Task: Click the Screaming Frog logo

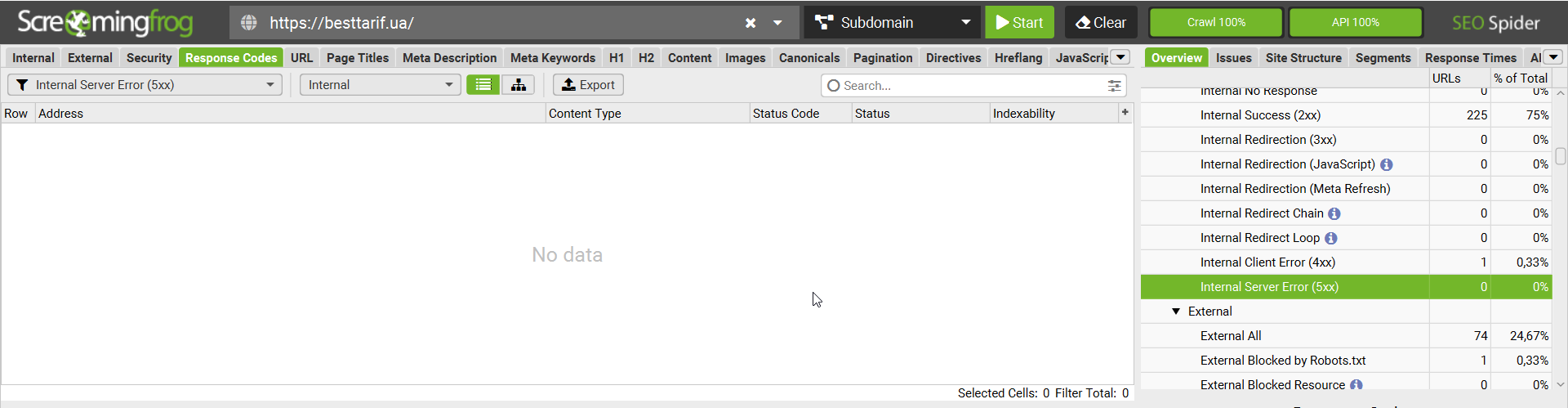Action: tap(105, 23)
